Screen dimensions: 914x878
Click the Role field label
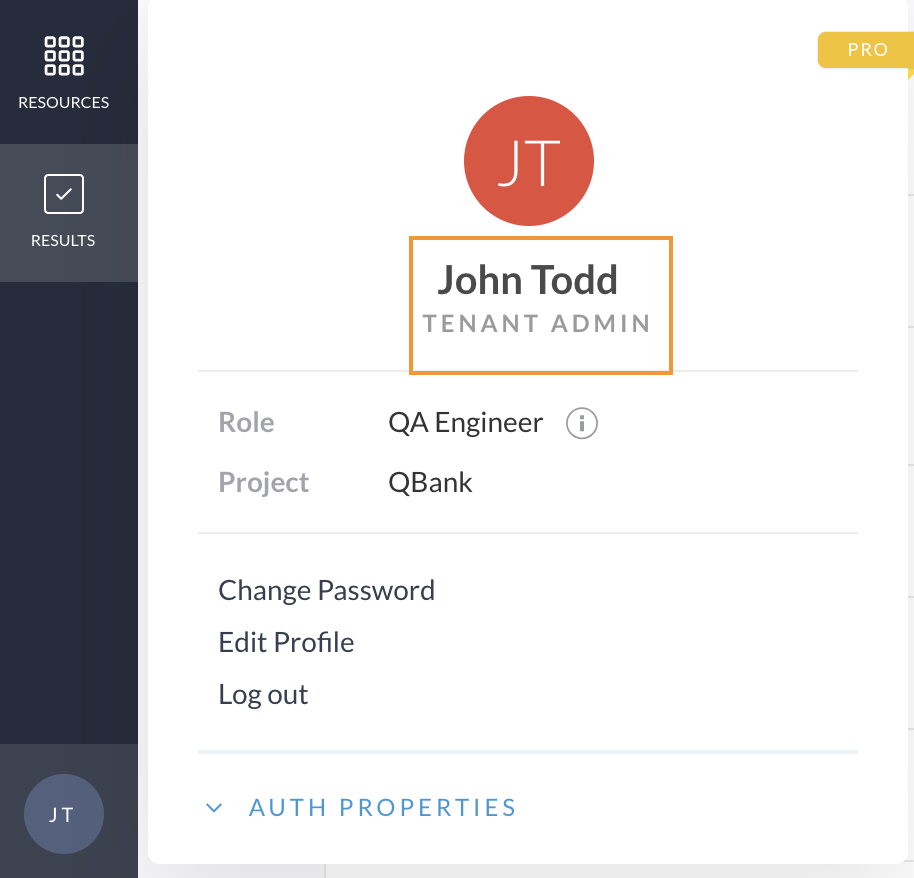click(x=246, y=423)
